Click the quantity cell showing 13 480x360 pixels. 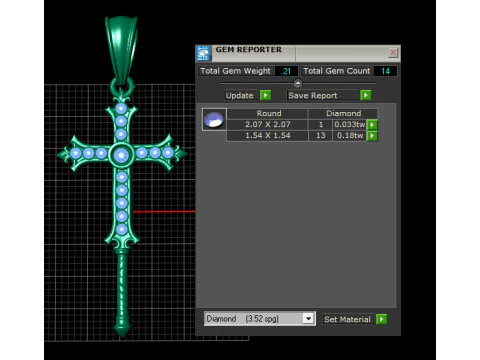pos(320,136)
